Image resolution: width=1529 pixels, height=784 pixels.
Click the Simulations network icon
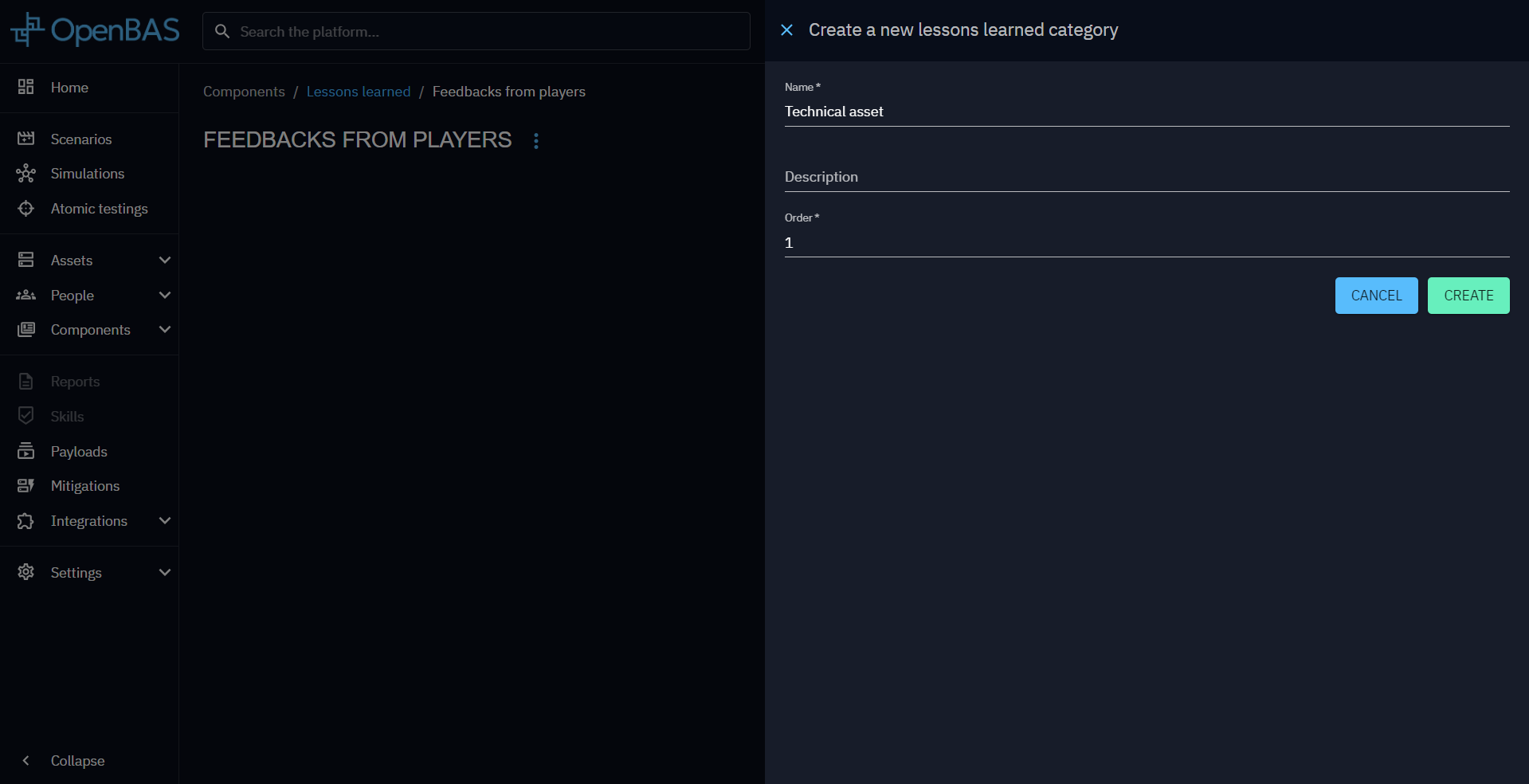click(26, 174)
